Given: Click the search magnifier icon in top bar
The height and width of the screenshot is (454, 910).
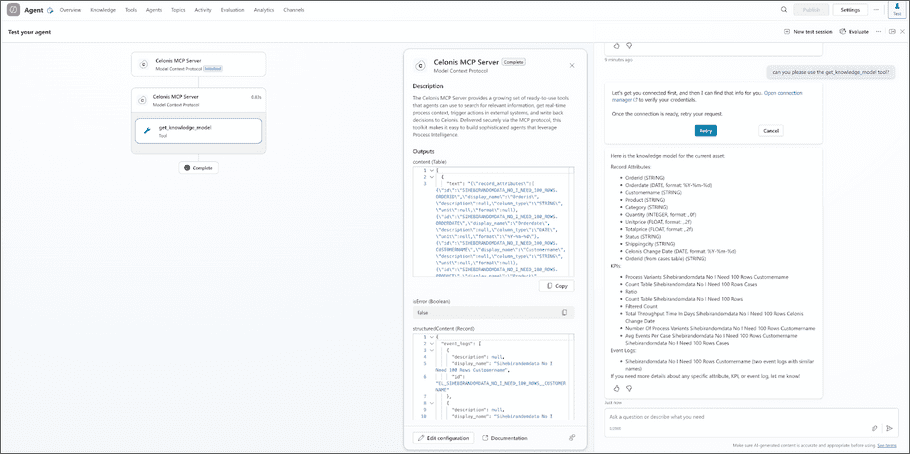Looking at the screenshot, I should (x=784, y=9).
